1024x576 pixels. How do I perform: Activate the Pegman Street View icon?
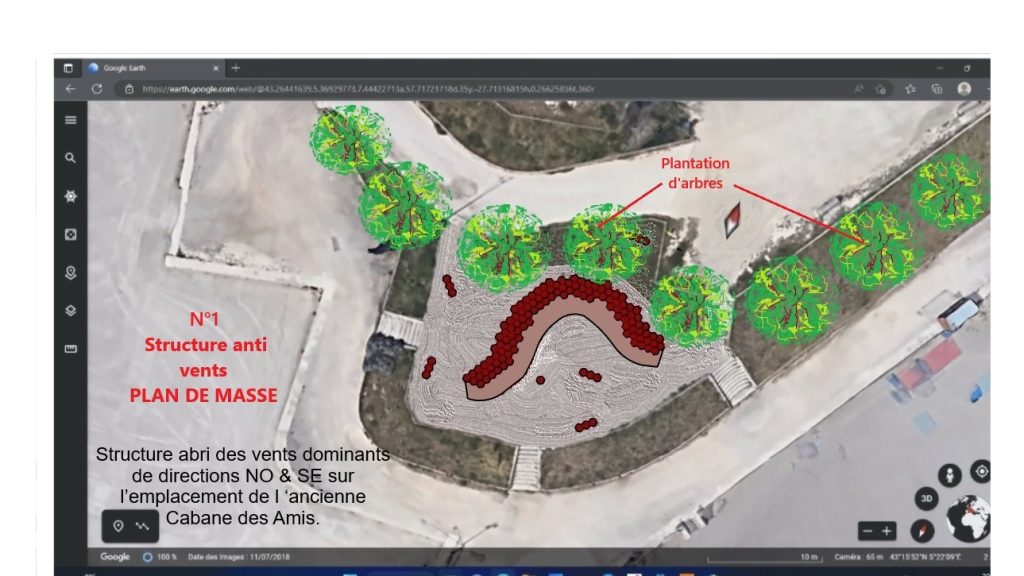tap(949, 476)
